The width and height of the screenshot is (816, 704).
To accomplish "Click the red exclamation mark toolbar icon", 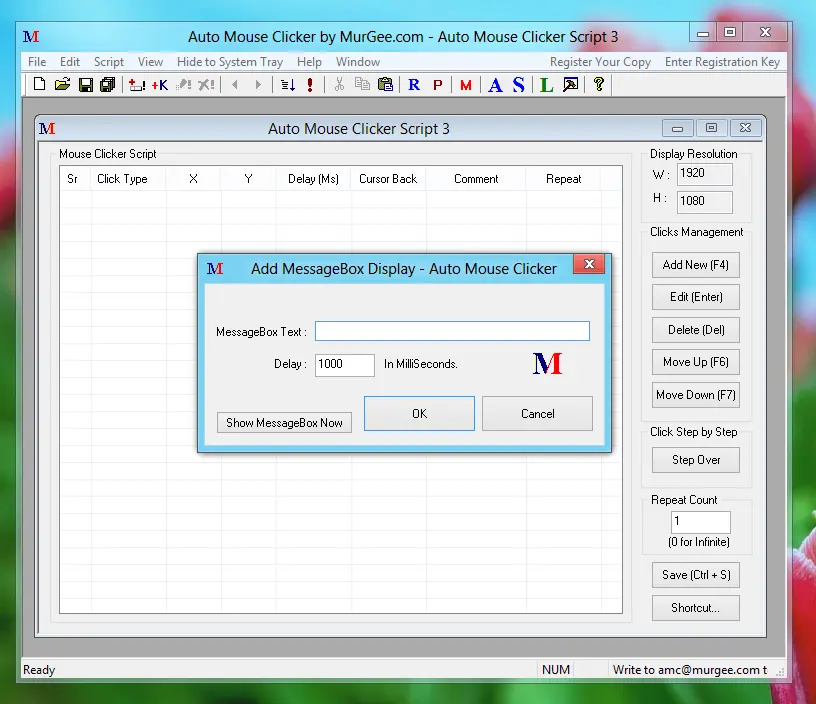I will (310, 85).
